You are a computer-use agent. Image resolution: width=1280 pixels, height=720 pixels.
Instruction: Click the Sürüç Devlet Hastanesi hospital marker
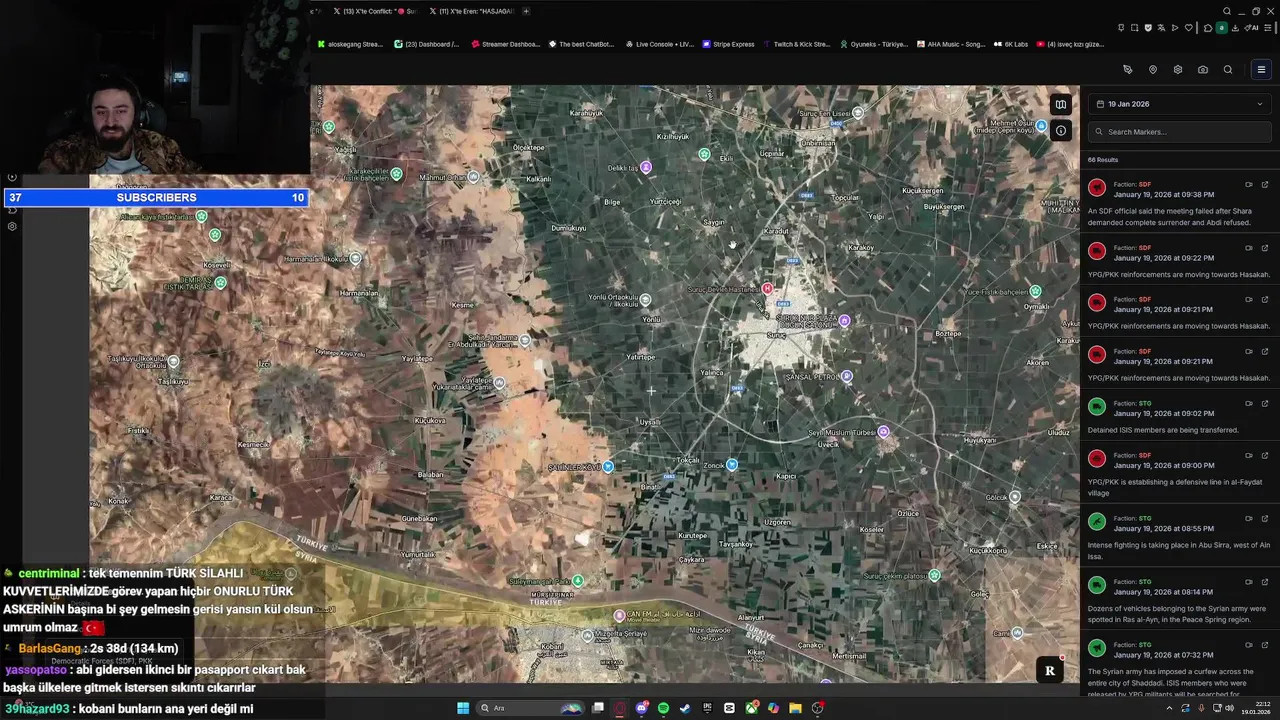768,288
